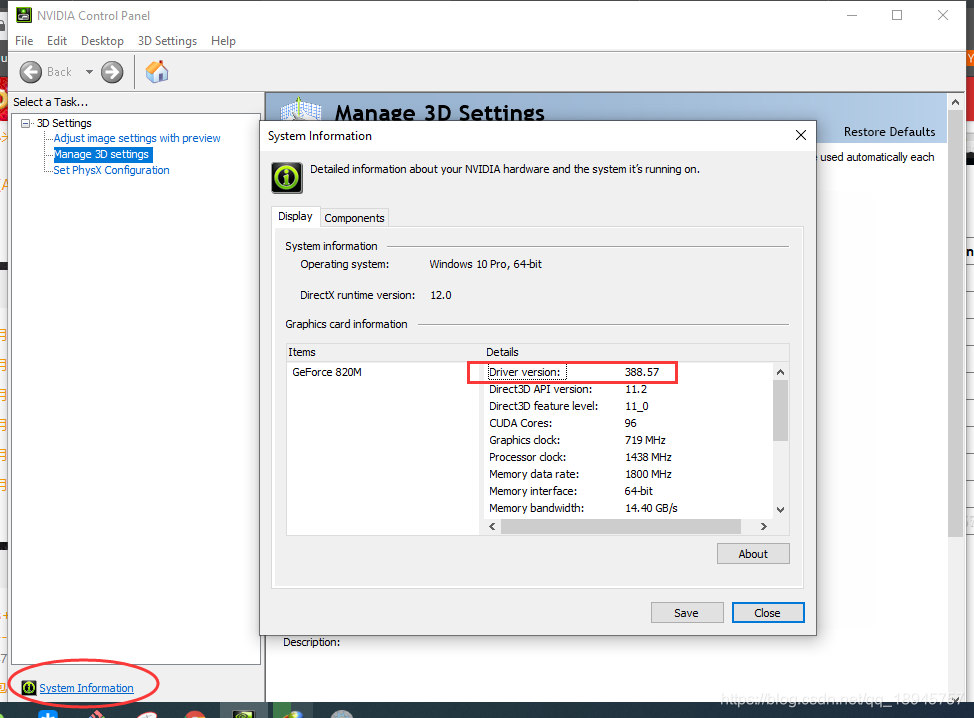Click the 388.57 driver version value
The image size is (974, 718).
click(642, 372)
